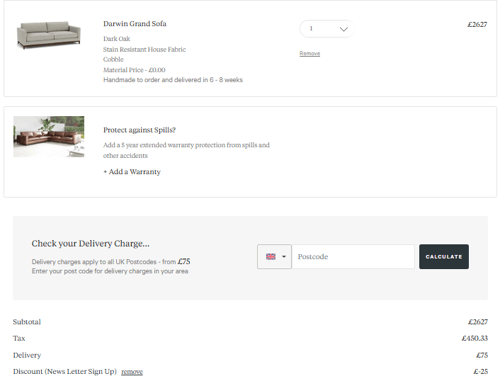Viewport: 500px width, 381px height.
Task: Click 'Stain Resistant House Fabric' text
Action: [144, 49]
